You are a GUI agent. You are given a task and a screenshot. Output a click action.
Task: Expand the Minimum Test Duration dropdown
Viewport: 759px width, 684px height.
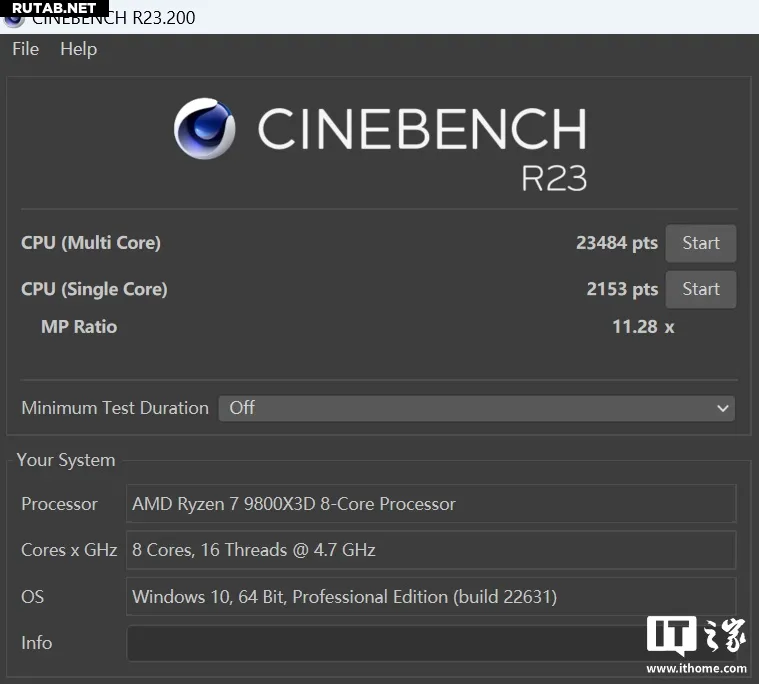[x=476, y=408]
